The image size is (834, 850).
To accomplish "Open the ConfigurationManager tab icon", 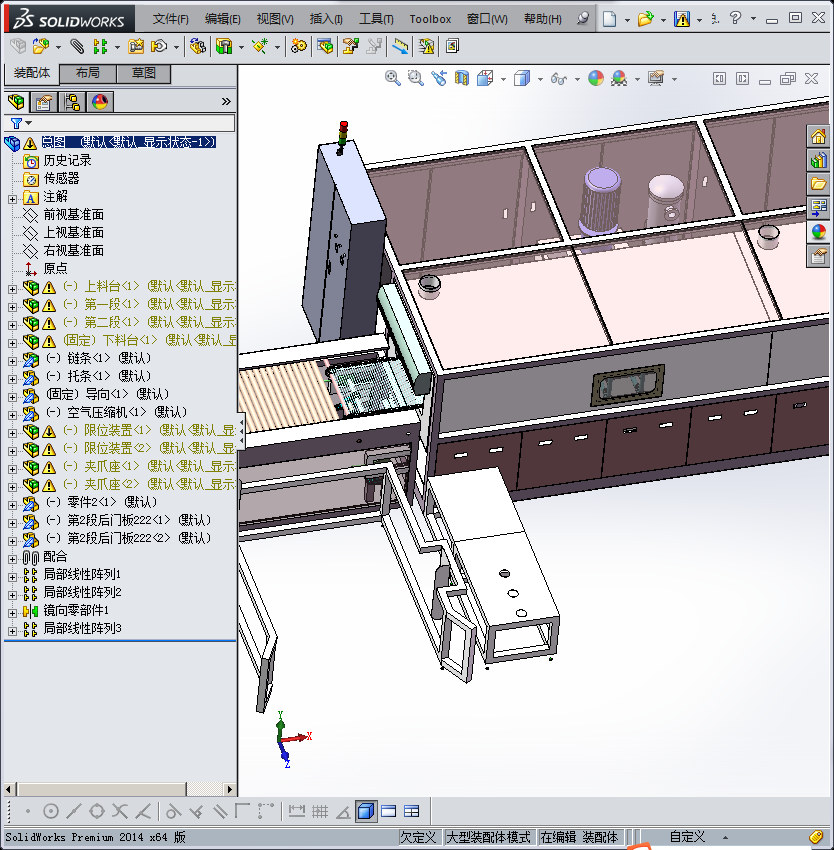I will 71,101.
